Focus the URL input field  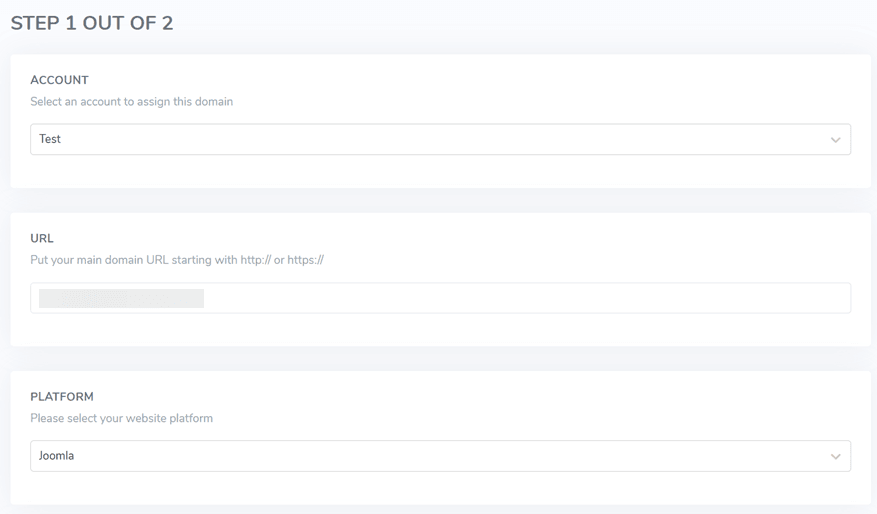[x=440, y=298]
